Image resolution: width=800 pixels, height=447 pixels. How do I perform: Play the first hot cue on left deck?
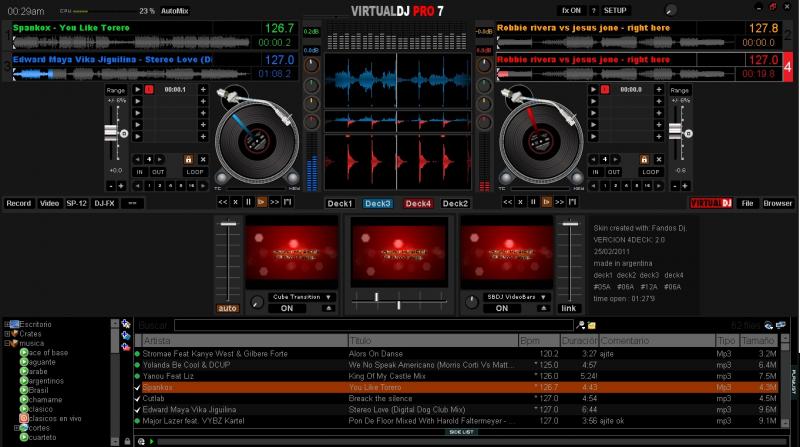pos(137,89)
